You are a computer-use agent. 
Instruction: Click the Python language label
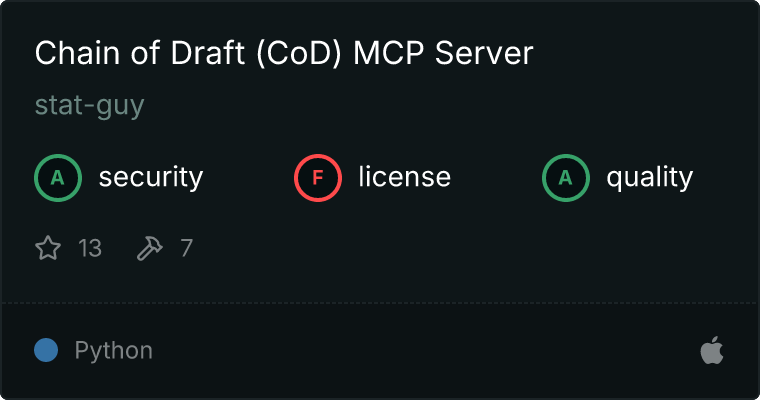pyautogui.click(x=113, y=351)
